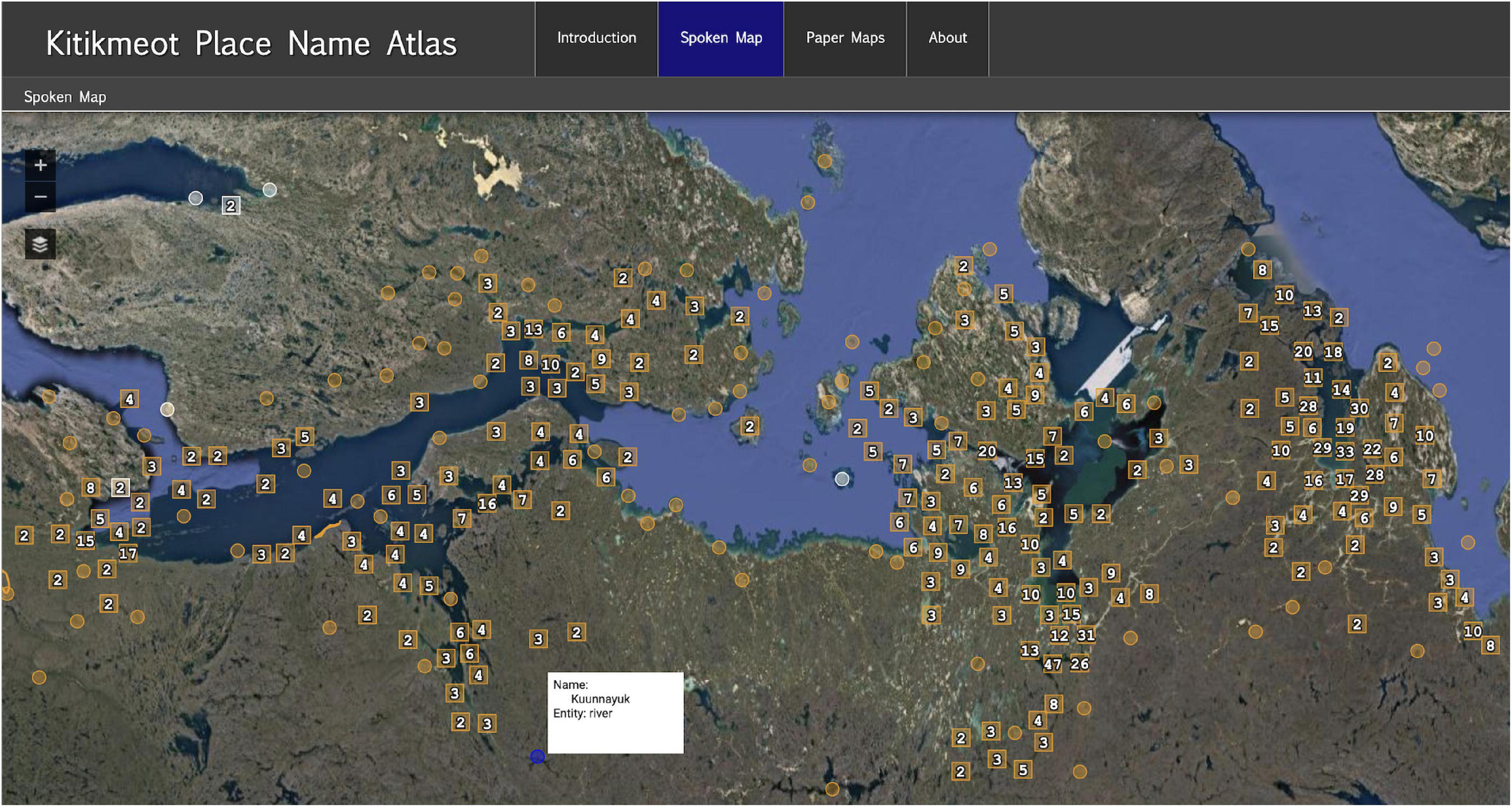
Task: Click the cluster marker labeled 47
Action: pos(1052,664)
